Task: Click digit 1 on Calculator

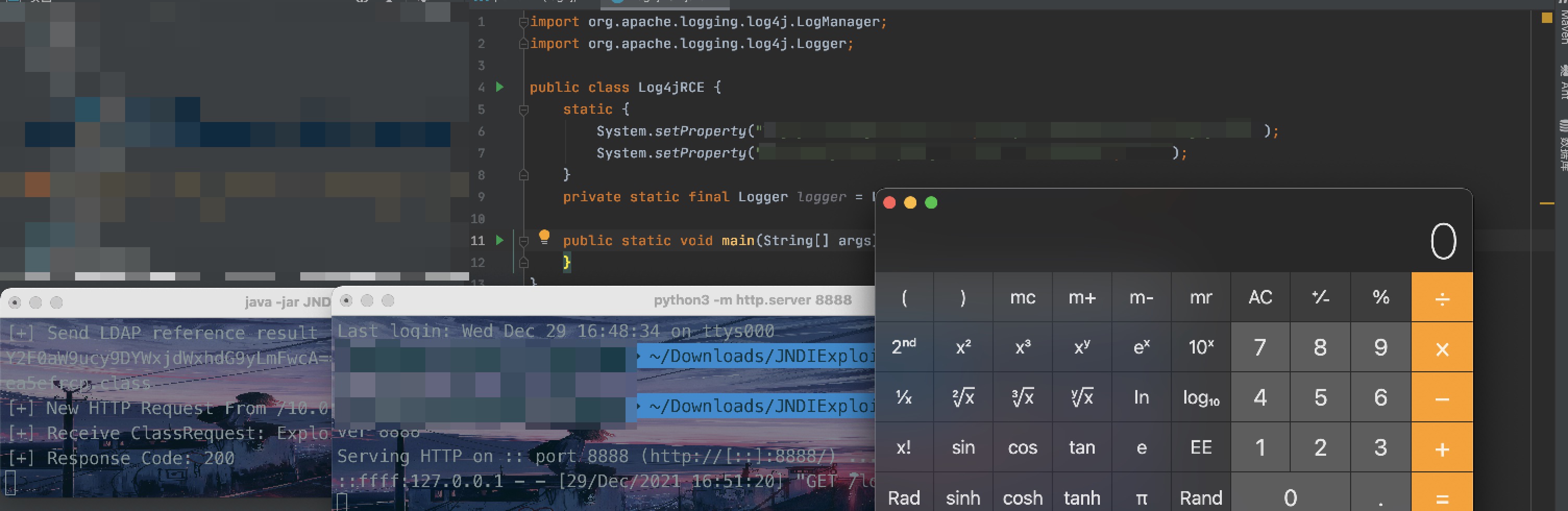Action: (1260, 447)
